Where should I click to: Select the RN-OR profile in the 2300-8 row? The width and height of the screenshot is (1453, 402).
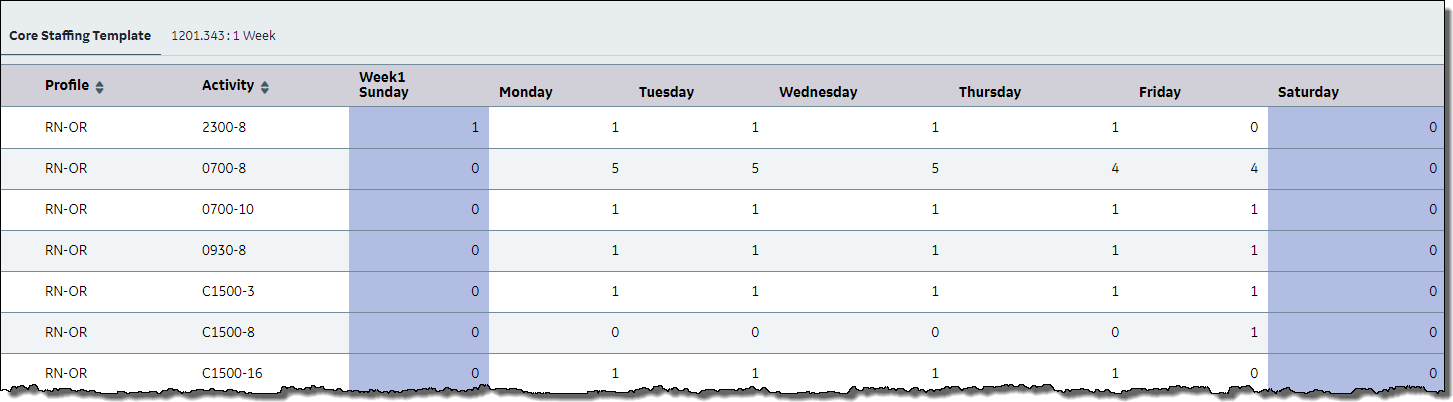tap(66, 128)
